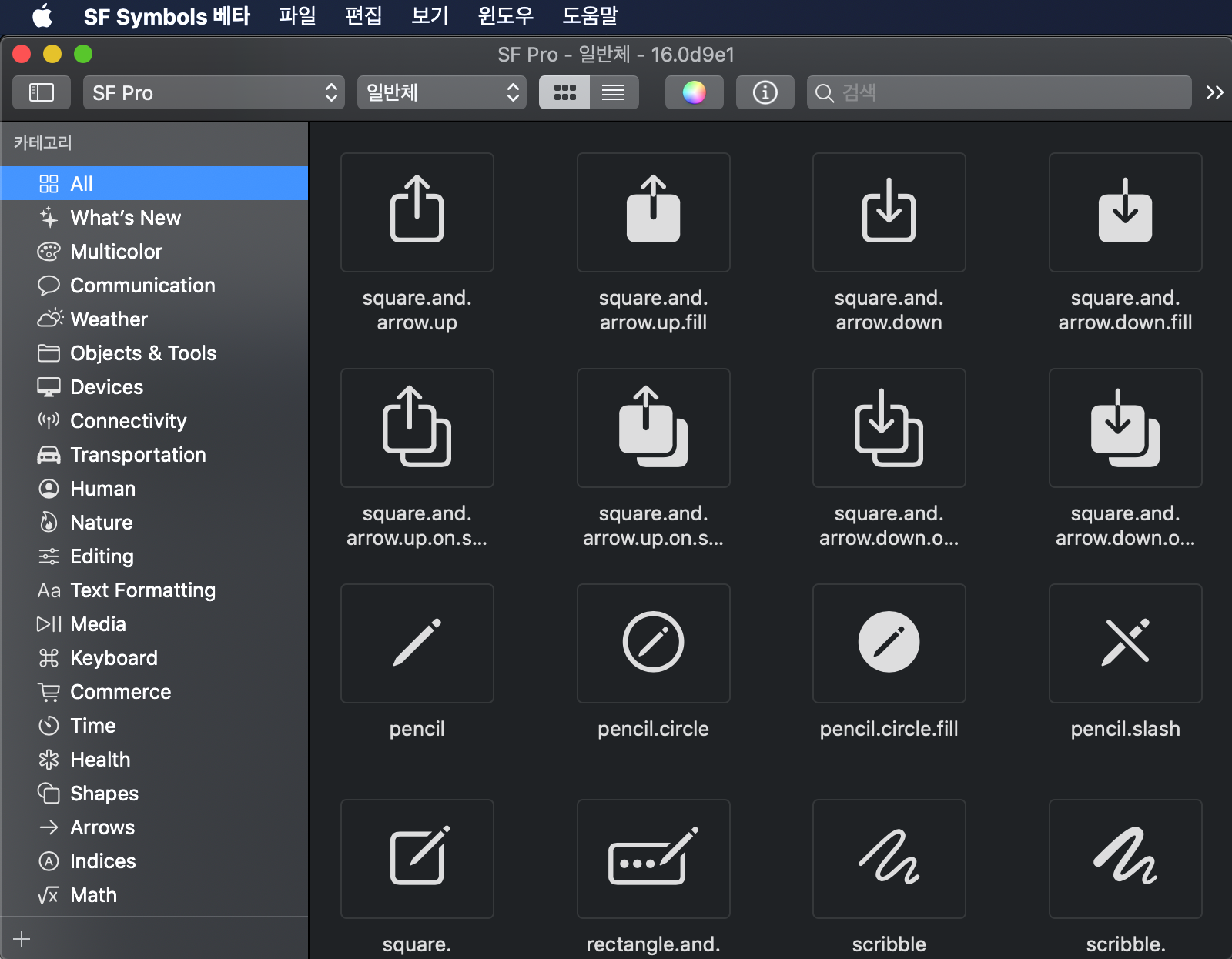Image resolution: width=1232 pixels, height=959 pixels.
Task: Open the Devices category
Action: [x=154, y=386]
